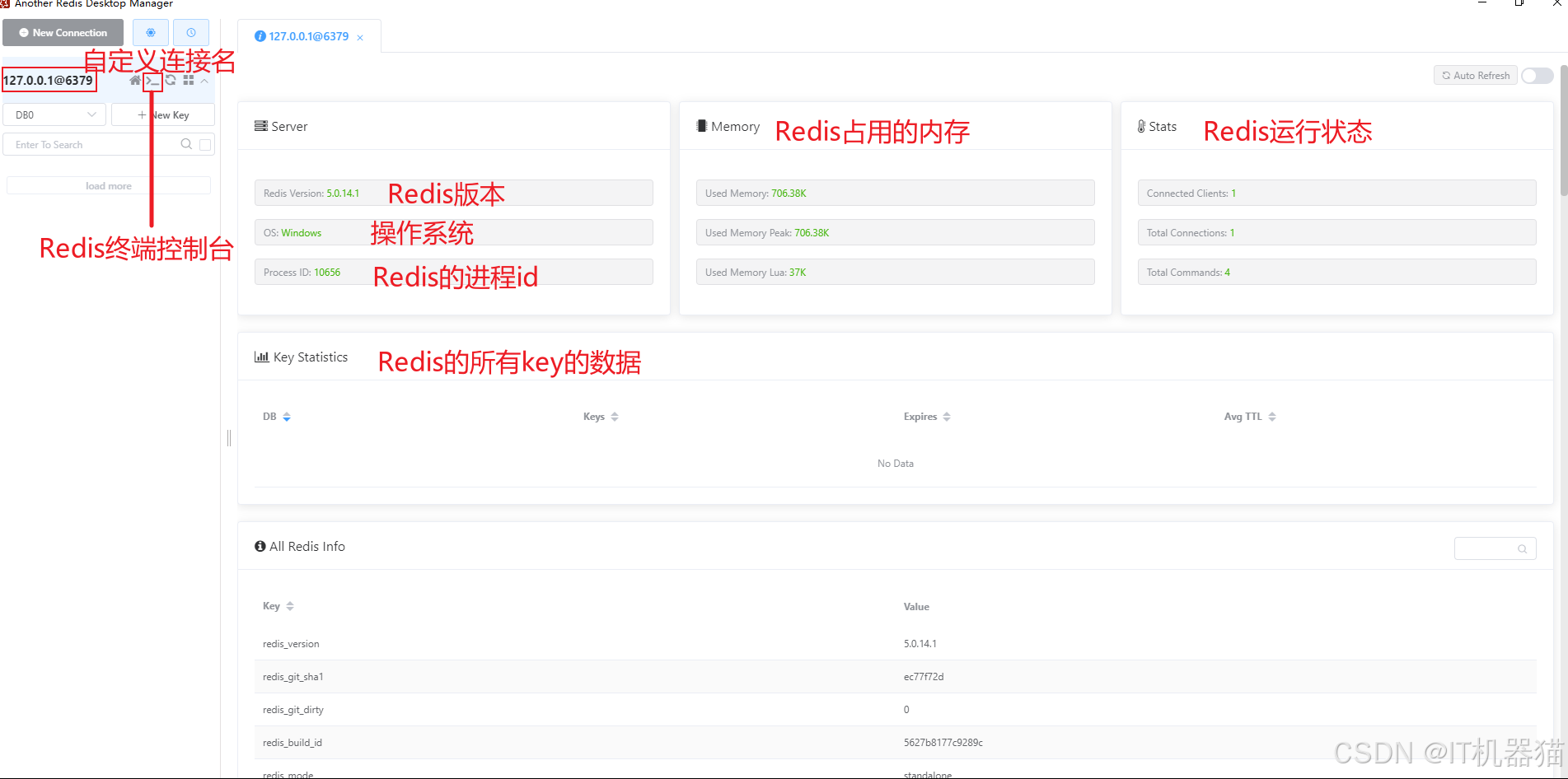This screenshot has height=779, width=1568.
Task: Click the New Key button
Action: coord(163,115)
